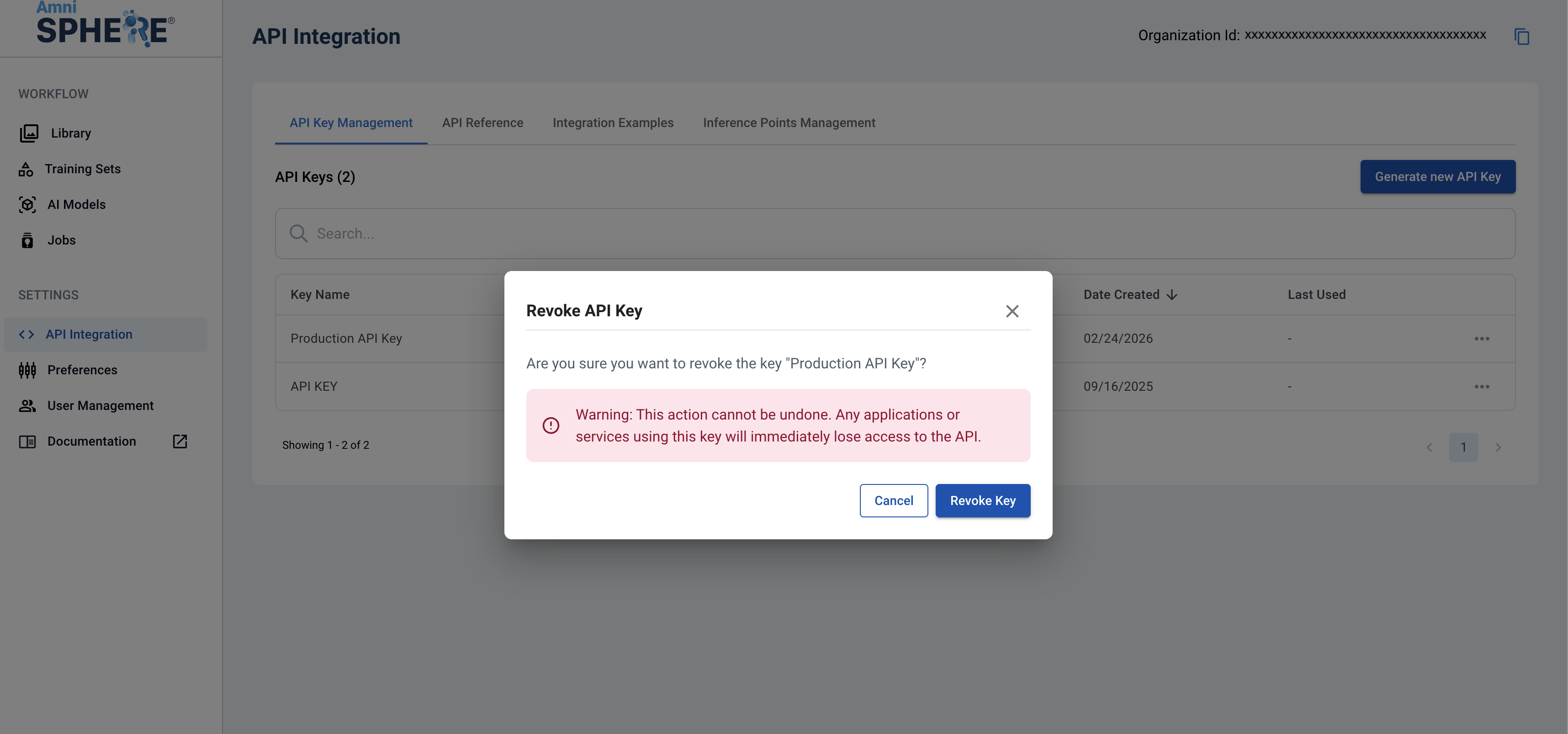Open options menu for API KEY row

coord(1482,387)
